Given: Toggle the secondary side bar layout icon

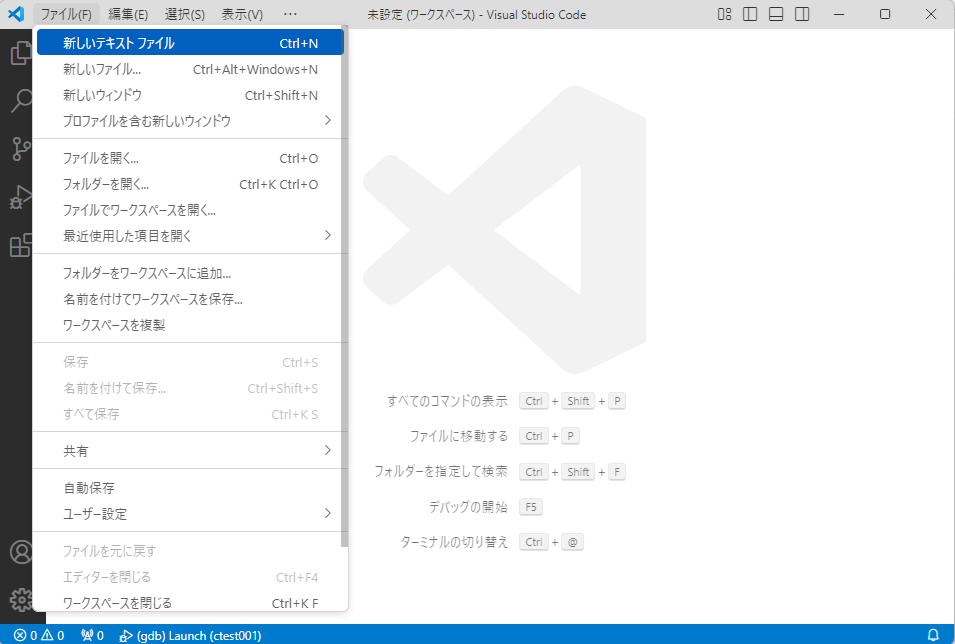Looking at the screenshot, I should [802, 14].
